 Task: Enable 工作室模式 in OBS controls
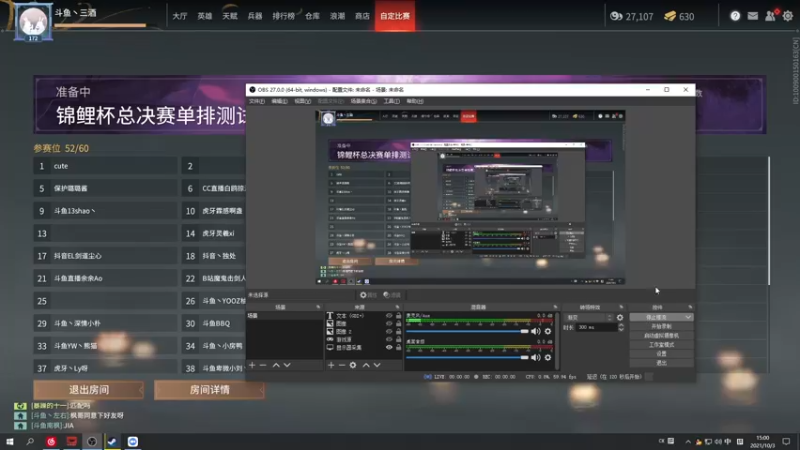tap(661, 345)
